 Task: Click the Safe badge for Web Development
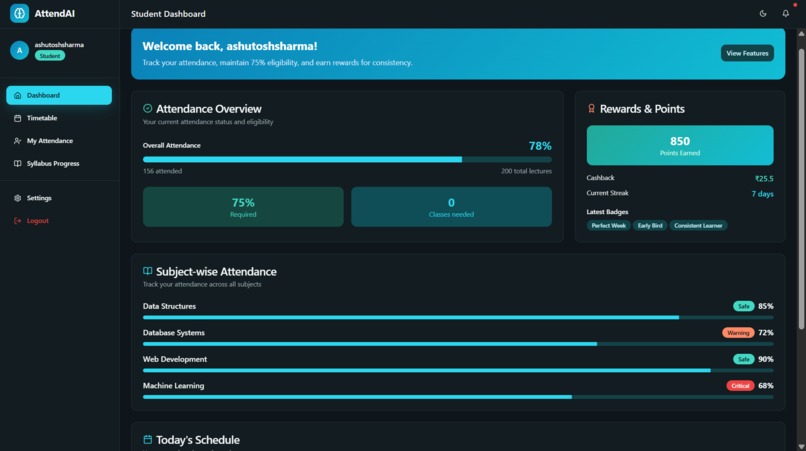pyautogui.click(x=743, y=359)
